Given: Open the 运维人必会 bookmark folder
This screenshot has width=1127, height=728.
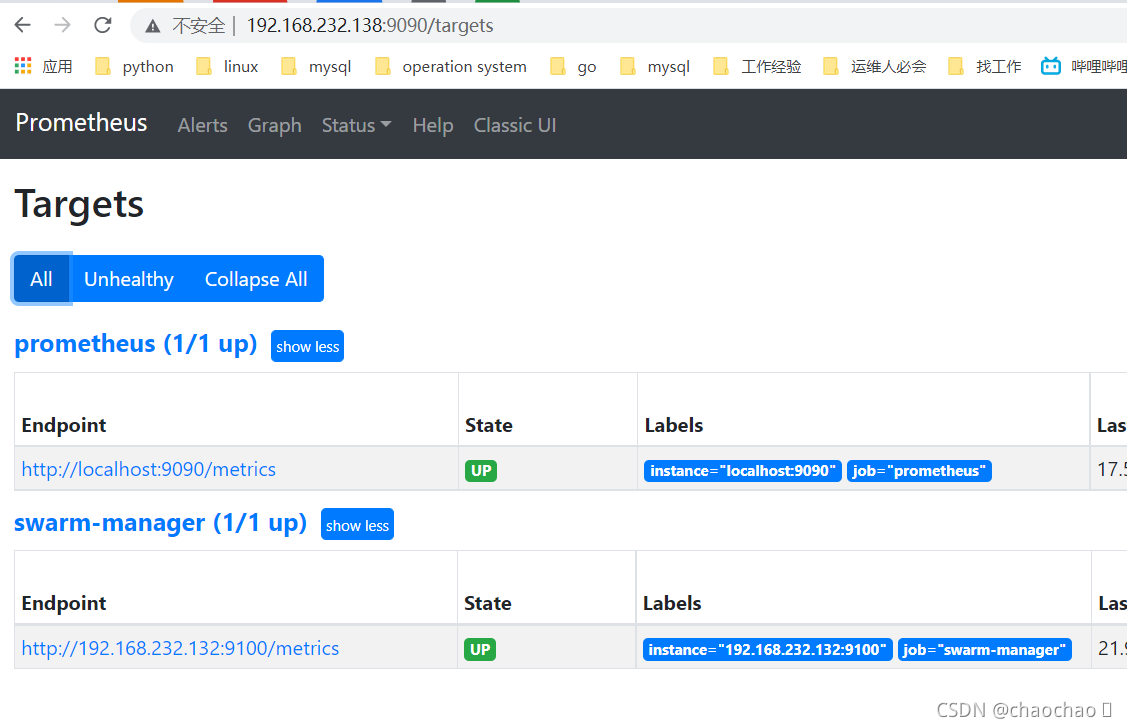Looking at the screenshot, I should (x=875, y=67).
